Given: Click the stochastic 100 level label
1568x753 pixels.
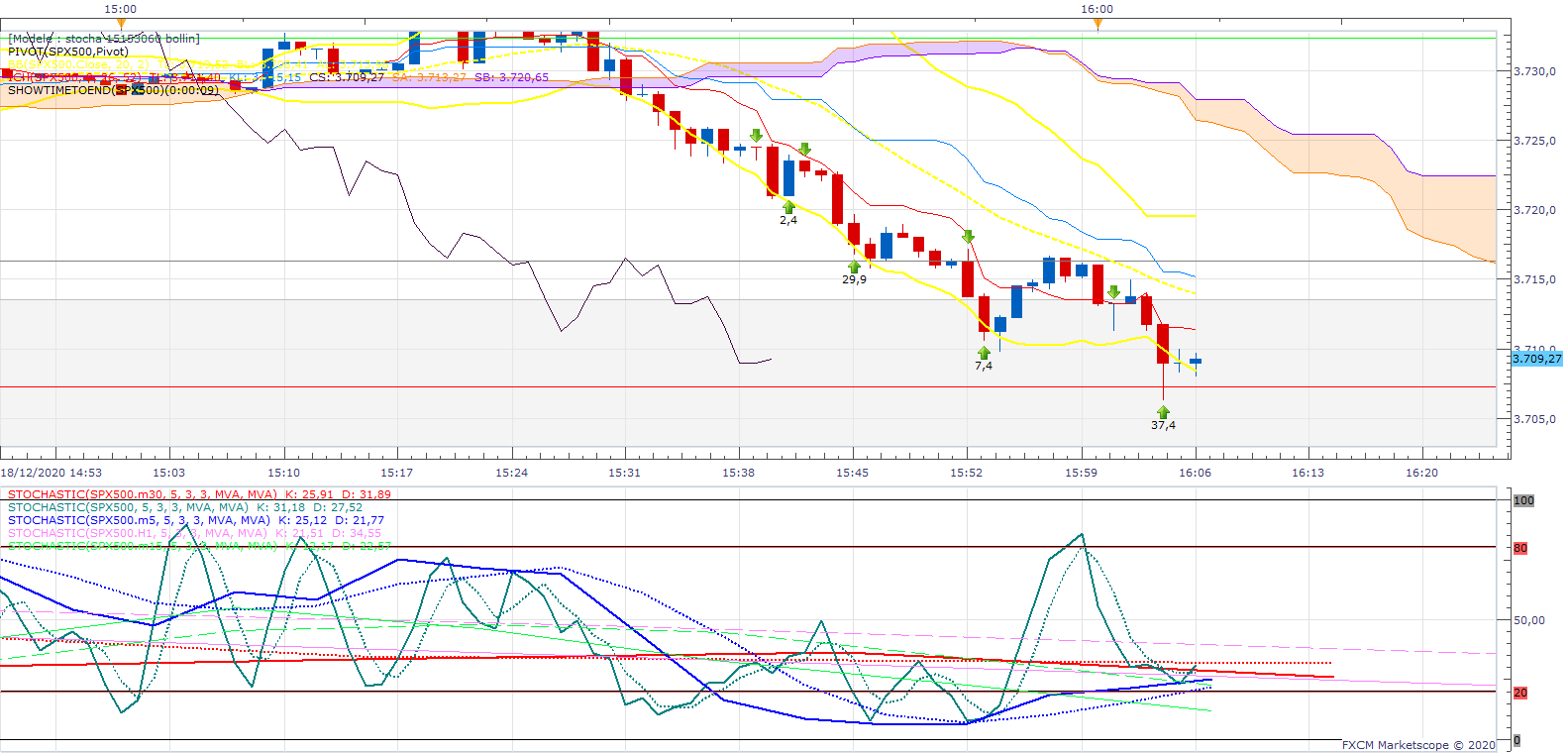Looking at the screenshot, I should pyautogui.click(x=1523, y=500).
